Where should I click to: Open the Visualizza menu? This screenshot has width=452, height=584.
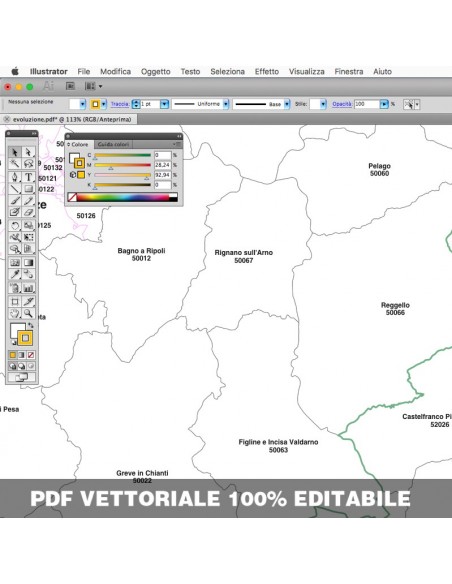(x=307, y=72)
